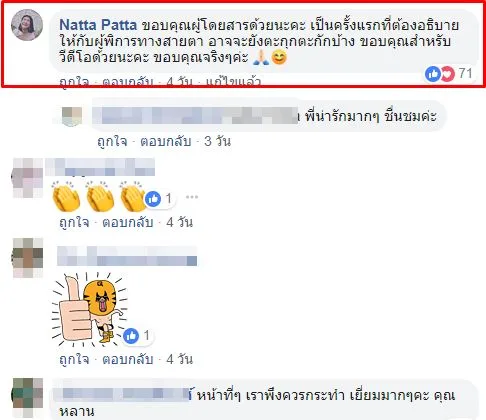Open แก้ไขแล้ว edit history link
This screenshot has width=486, height=420.
(x=233, y=81)
